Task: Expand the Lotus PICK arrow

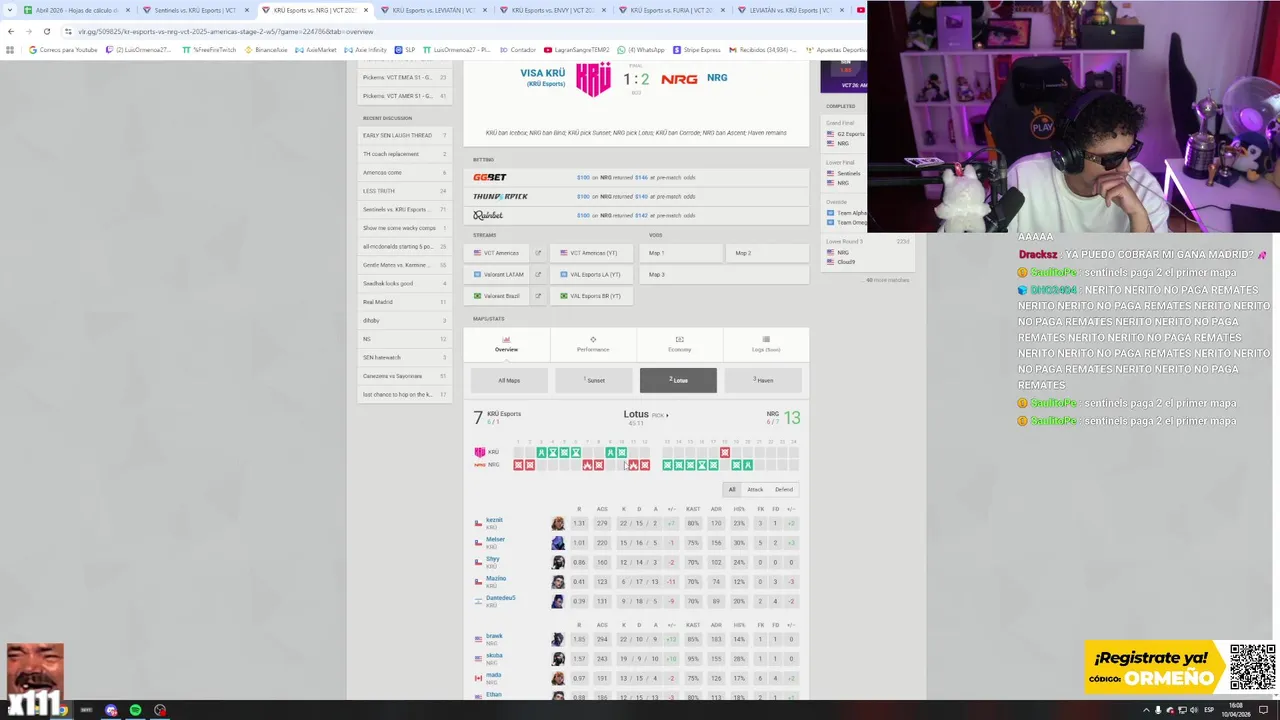Action: (x=667, y=415)
